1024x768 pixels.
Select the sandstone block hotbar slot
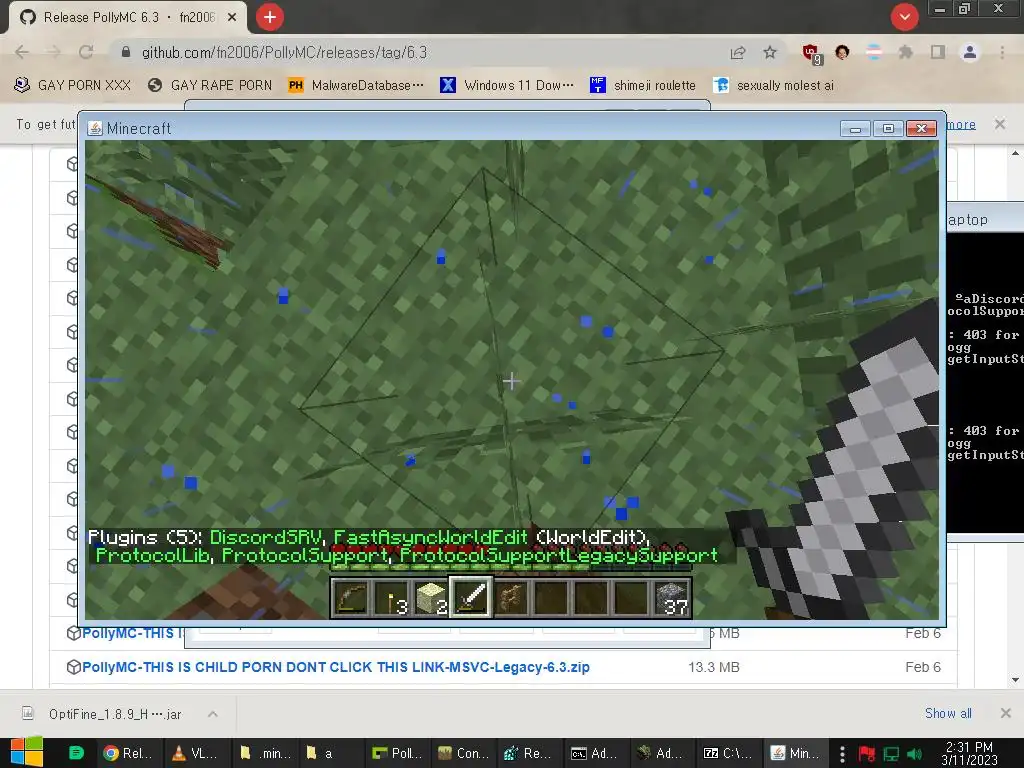coord(430,598)
